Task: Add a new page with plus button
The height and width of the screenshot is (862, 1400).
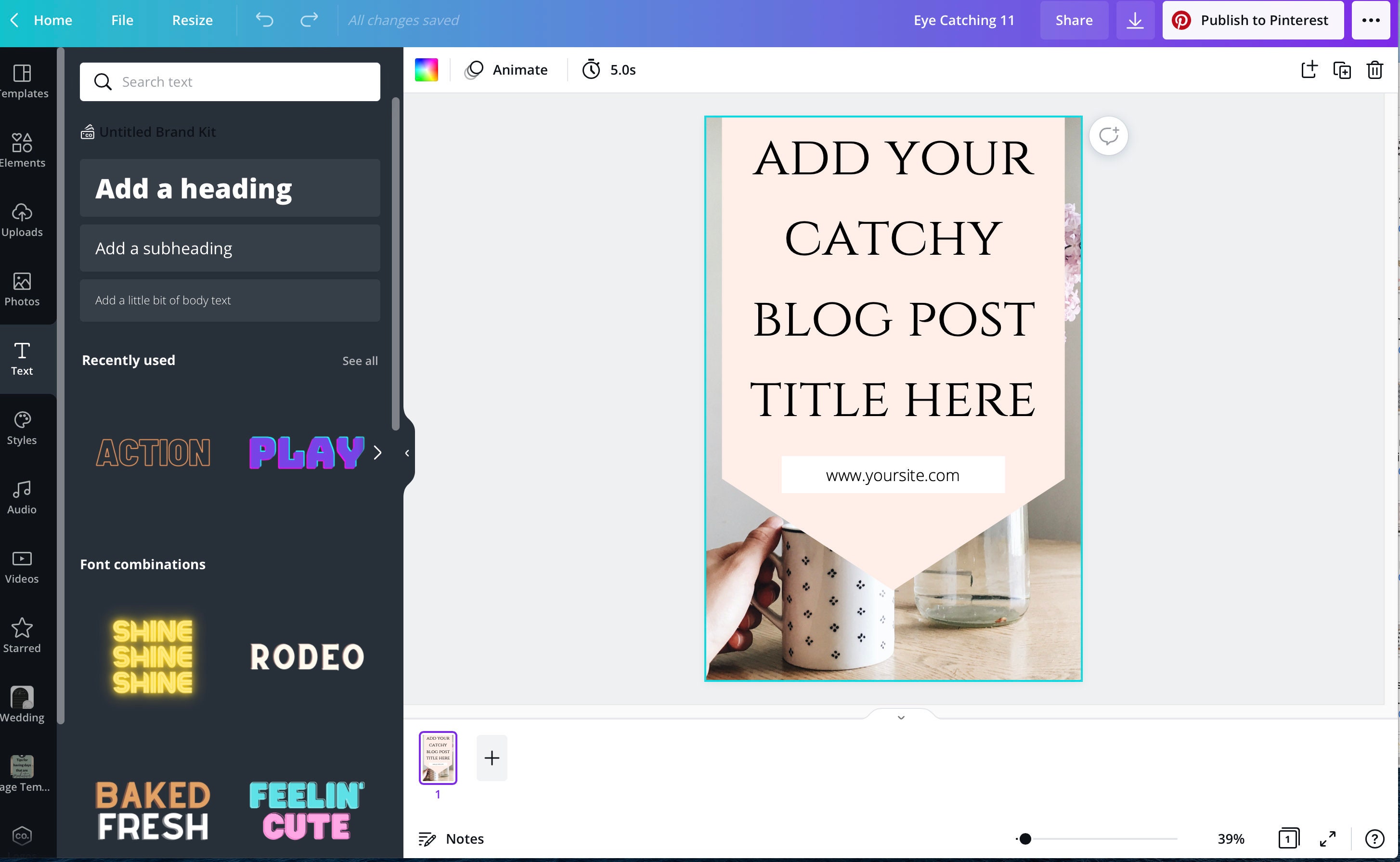Action: coord(492,758)
